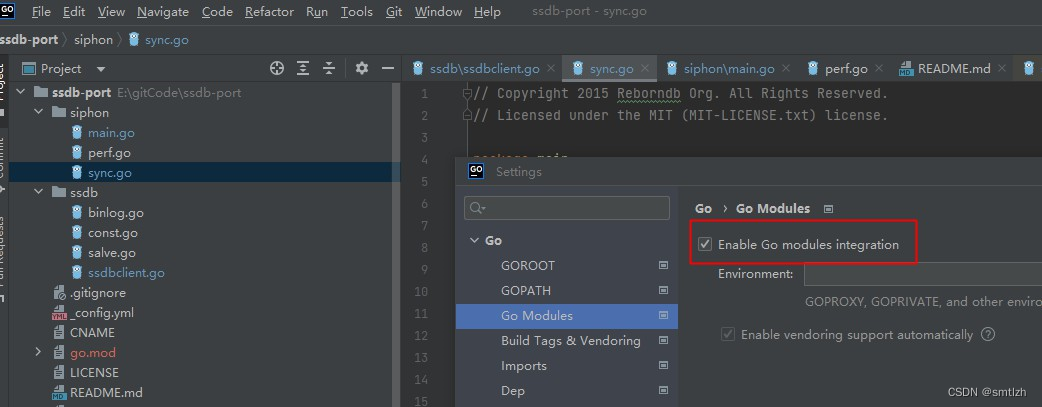
Task: Close the sync.go editor tab
Action: coord(645,68)
